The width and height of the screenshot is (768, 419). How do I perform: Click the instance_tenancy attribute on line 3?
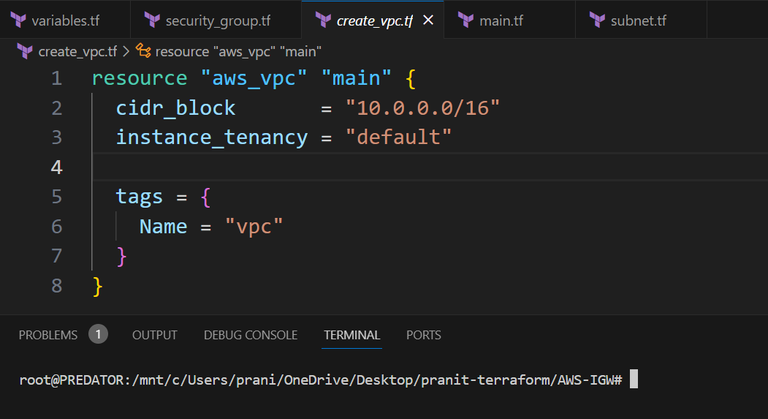(x=211, y=137)
